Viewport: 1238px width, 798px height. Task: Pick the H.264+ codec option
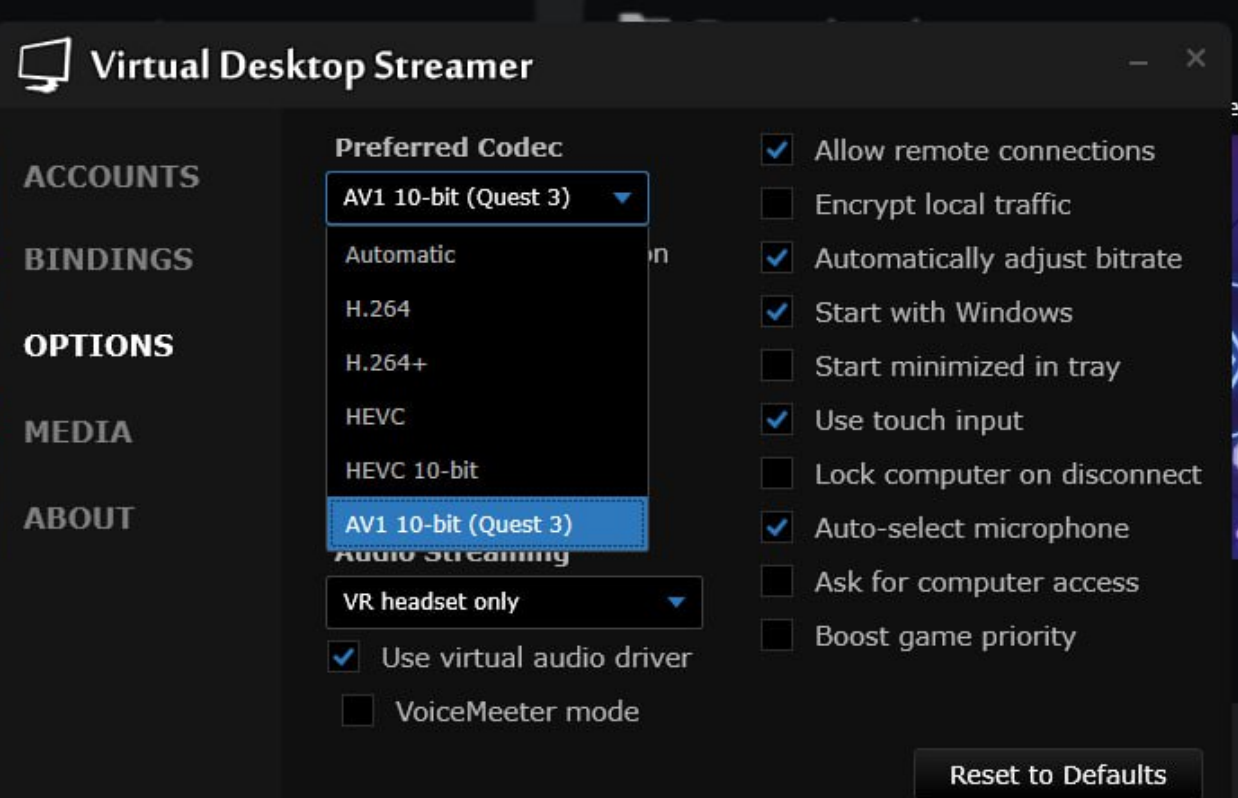point(386,363)
